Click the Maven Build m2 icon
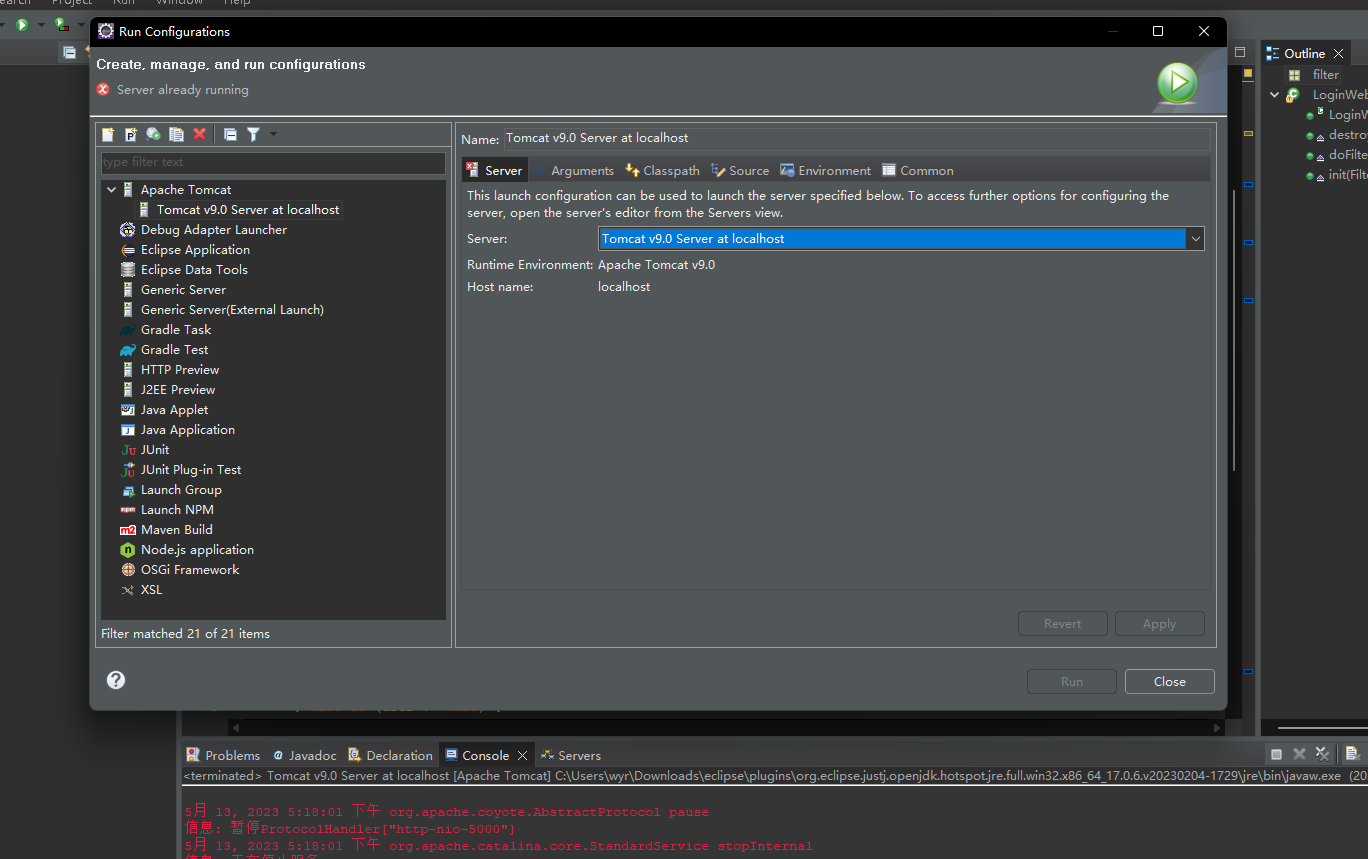 128,529
